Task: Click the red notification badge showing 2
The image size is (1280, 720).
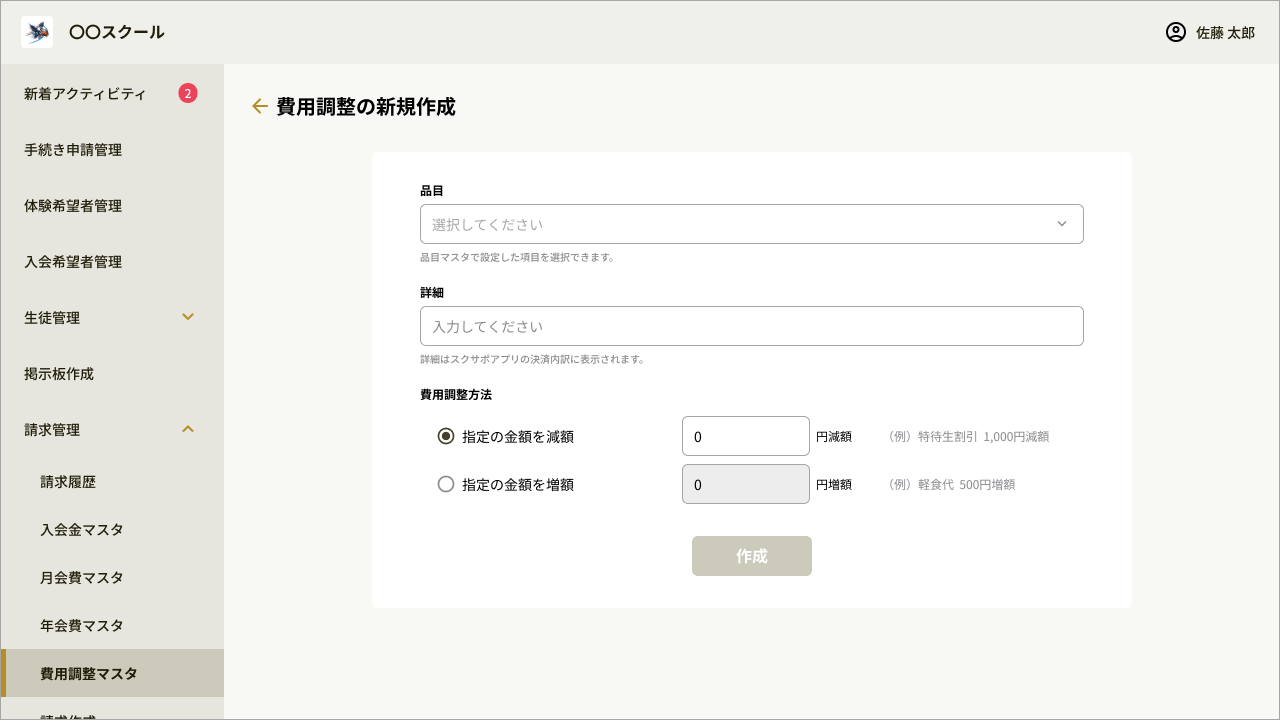Action: (x=188, y=93)
